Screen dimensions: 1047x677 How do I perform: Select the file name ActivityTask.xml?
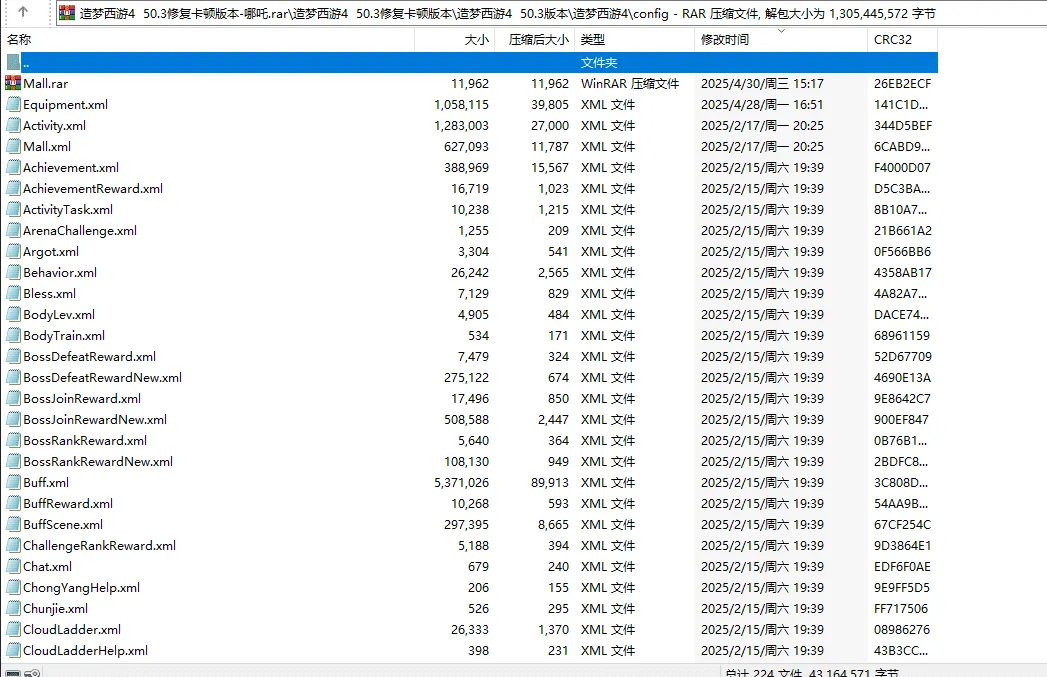coord(68,210)
